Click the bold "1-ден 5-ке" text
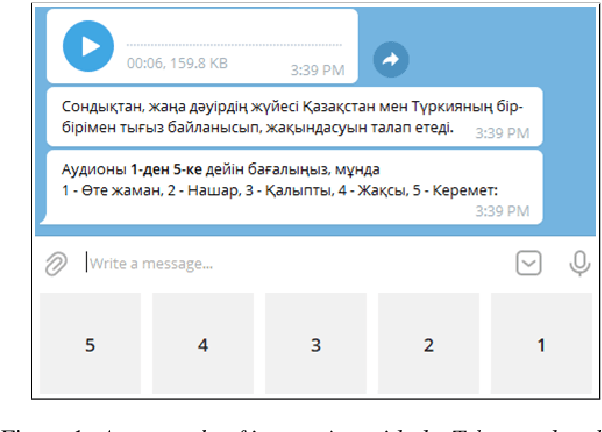Screen dimensions: 602x432 tap(167, 170)
